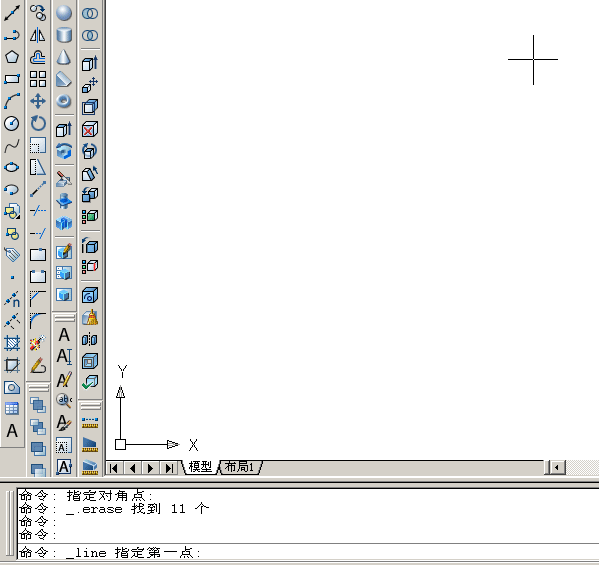Select the Move modify tool
The height and width of the screenshot is (565, 599).
(x=38, y=101)
